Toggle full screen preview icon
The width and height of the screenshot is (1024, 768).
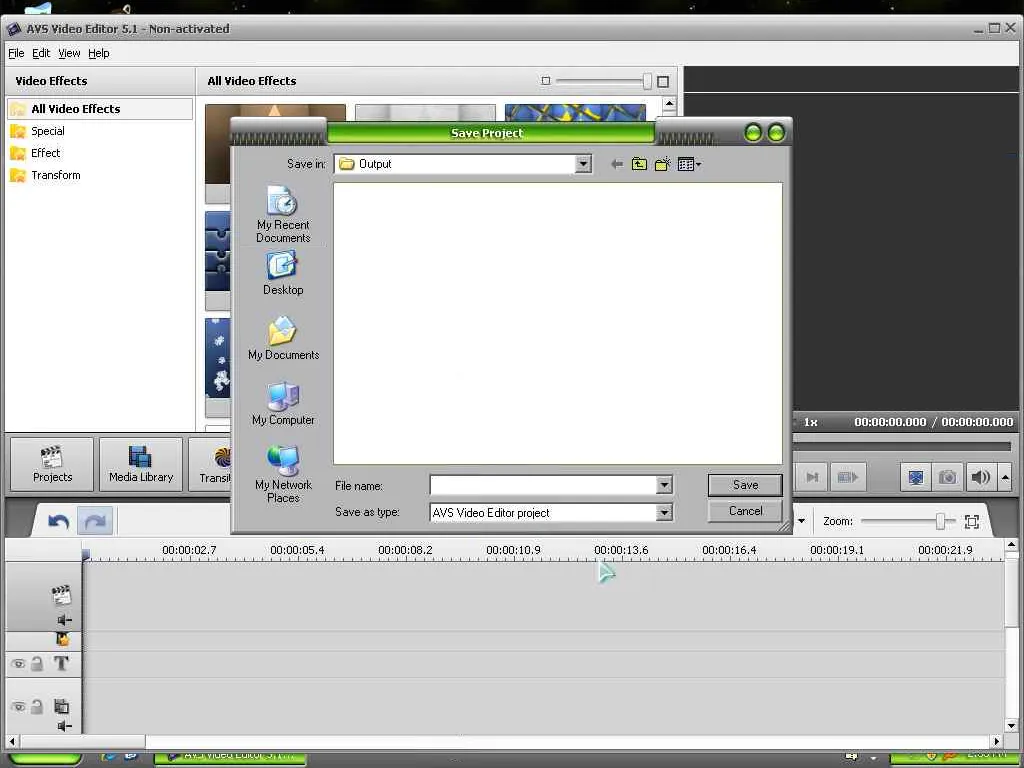tap(916, 477)
